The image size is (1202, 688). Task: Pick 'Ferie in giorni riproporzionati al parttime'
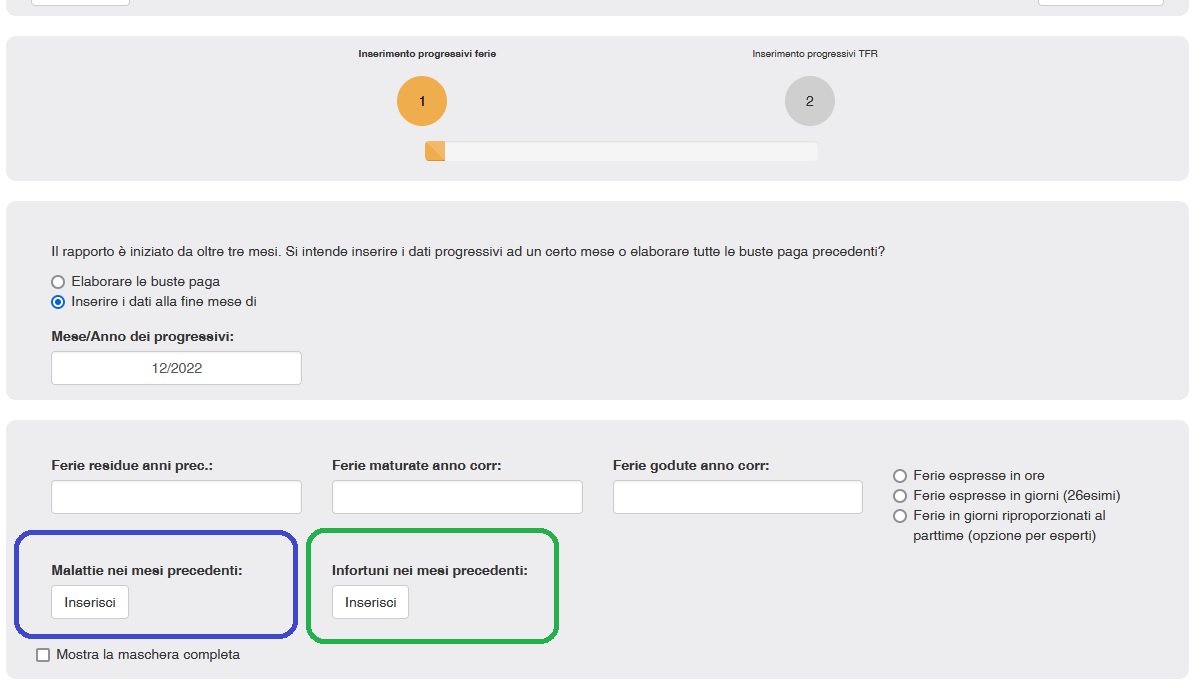[x=900, y=516]
